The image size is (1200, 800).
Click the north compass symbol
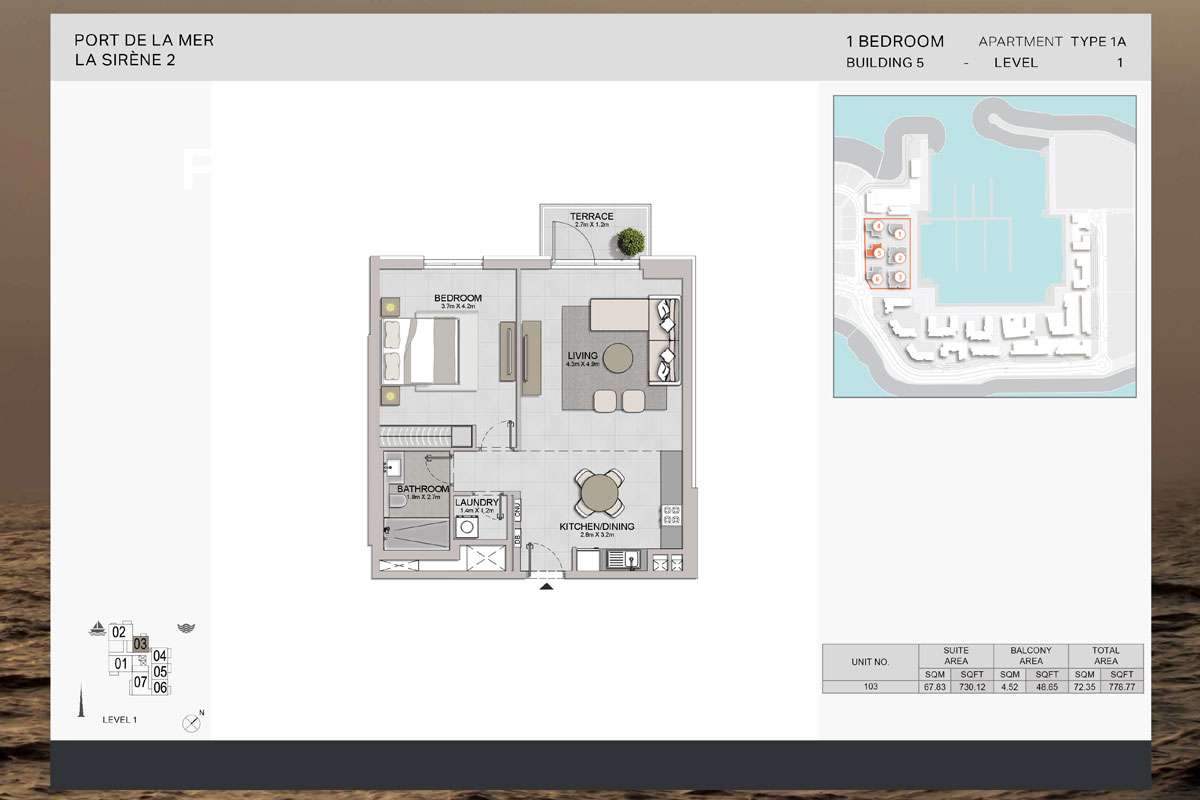pos(191,723)
